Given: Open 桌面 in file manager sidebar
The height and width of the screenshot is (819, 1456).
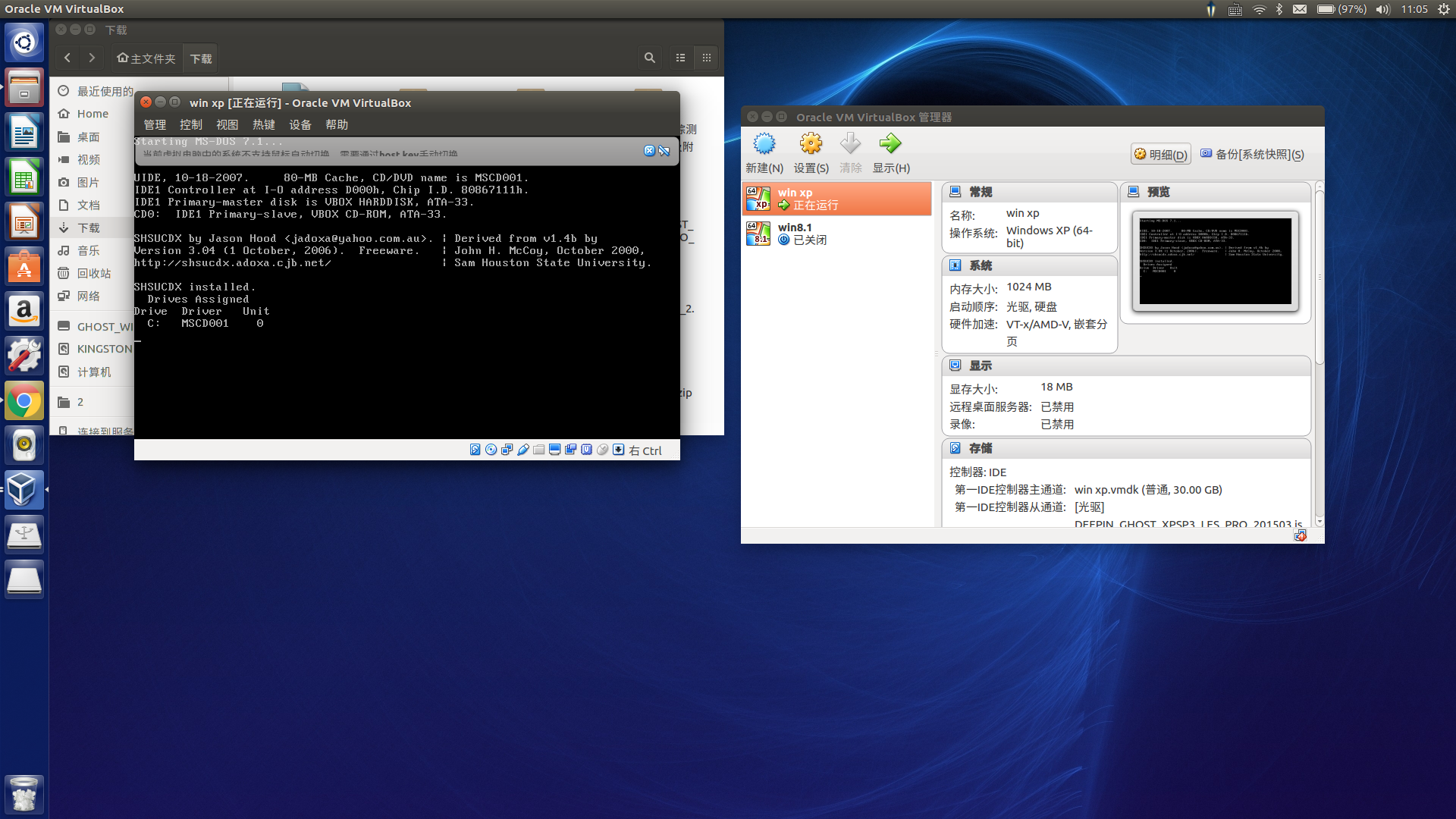Looking at the screenshot, I should click(x=88, y=136).
